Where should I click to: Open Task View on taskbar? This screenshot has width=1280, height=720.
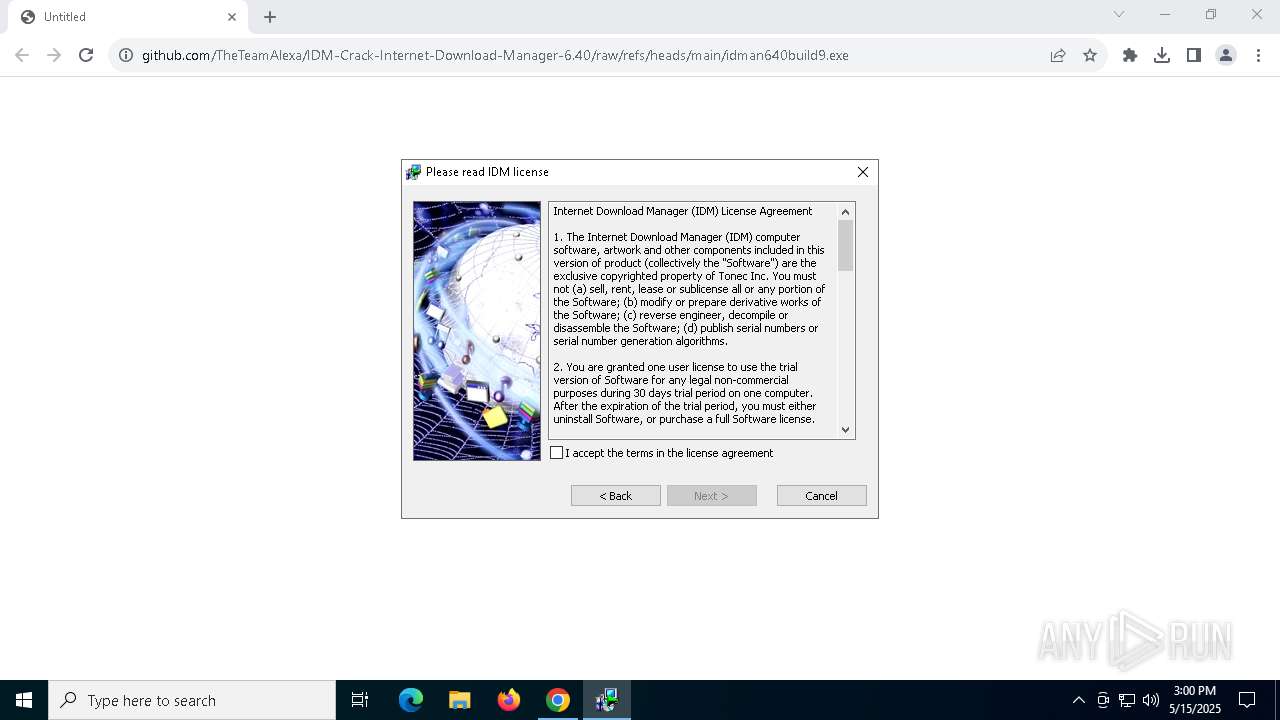360,700
